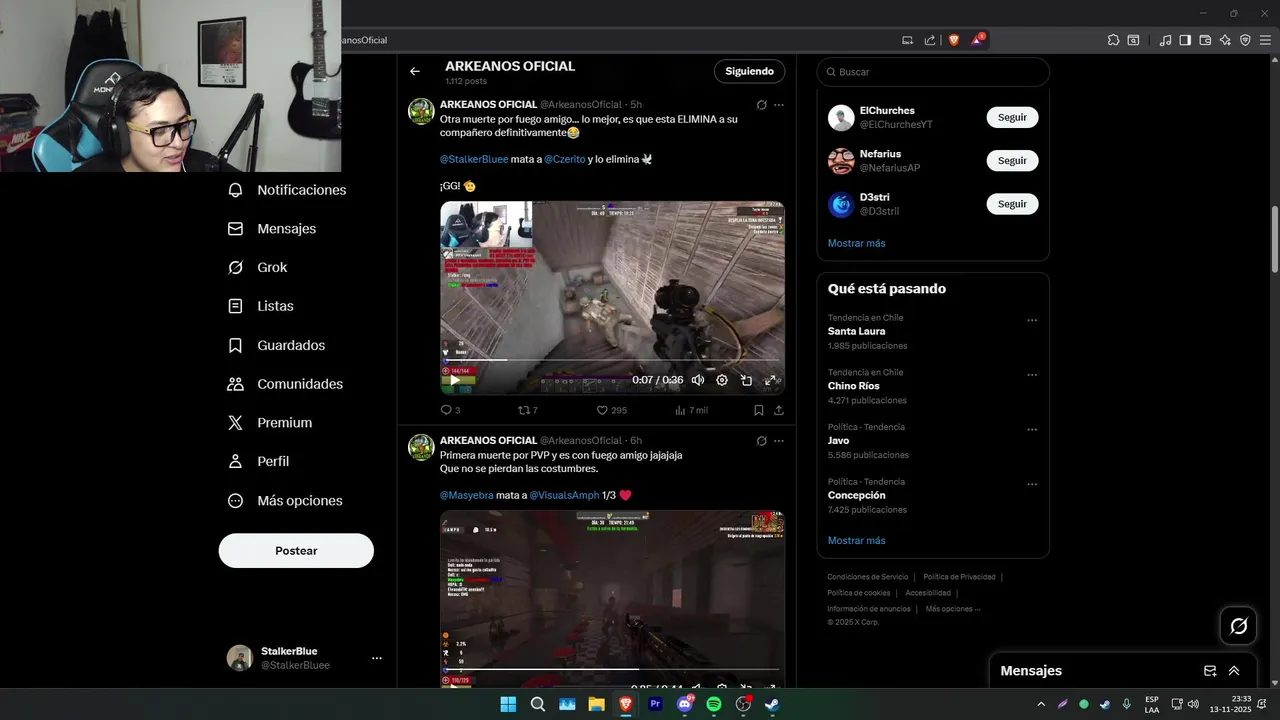Open the floating Grok button
The width and height of the screenshot is (1280, 720).
pyautogui.click(x=1238, y=626)
